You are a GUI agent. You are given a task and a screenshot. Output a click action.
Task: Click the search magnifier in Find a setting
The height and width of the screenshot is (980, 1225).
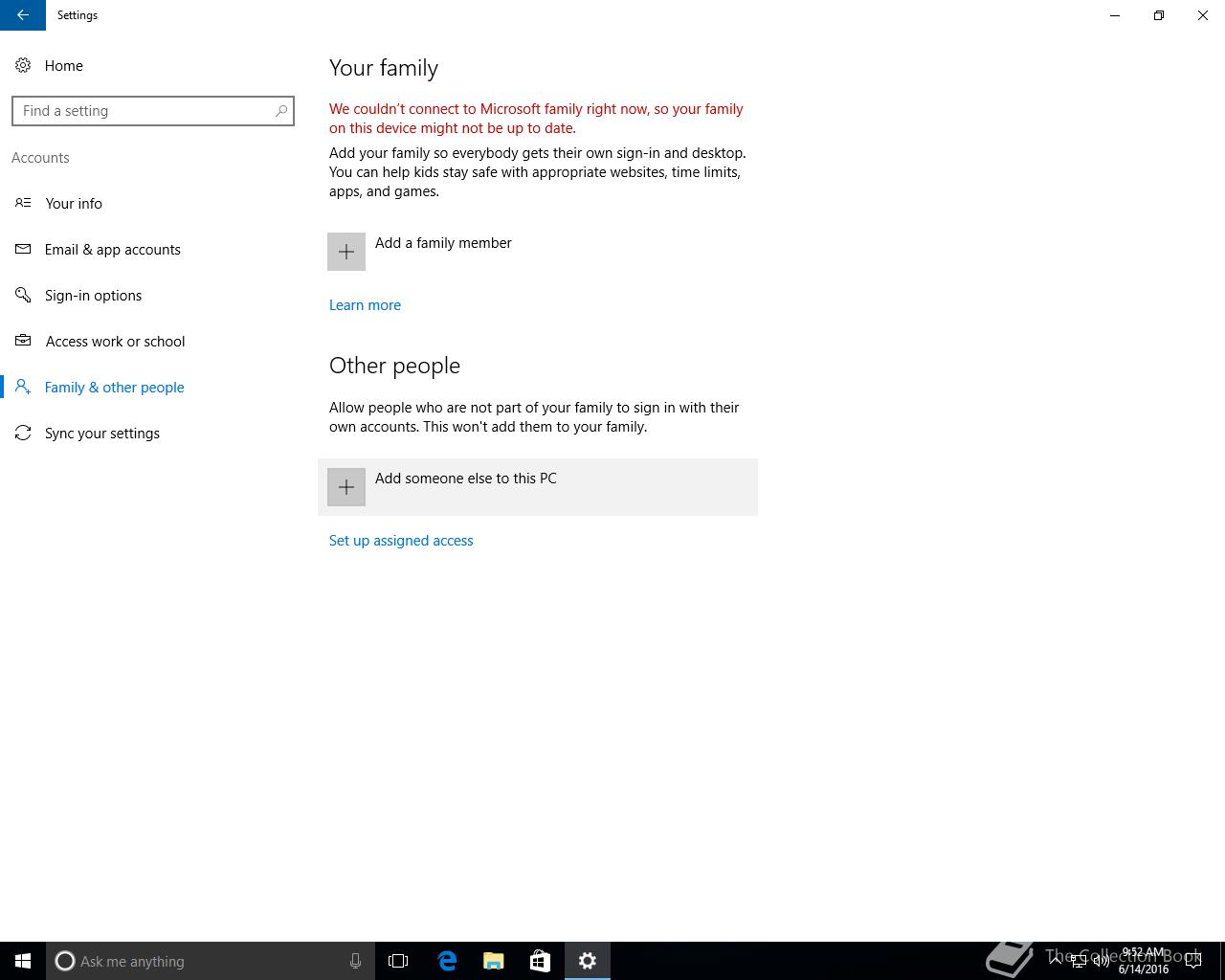click(x=280, y=111)
